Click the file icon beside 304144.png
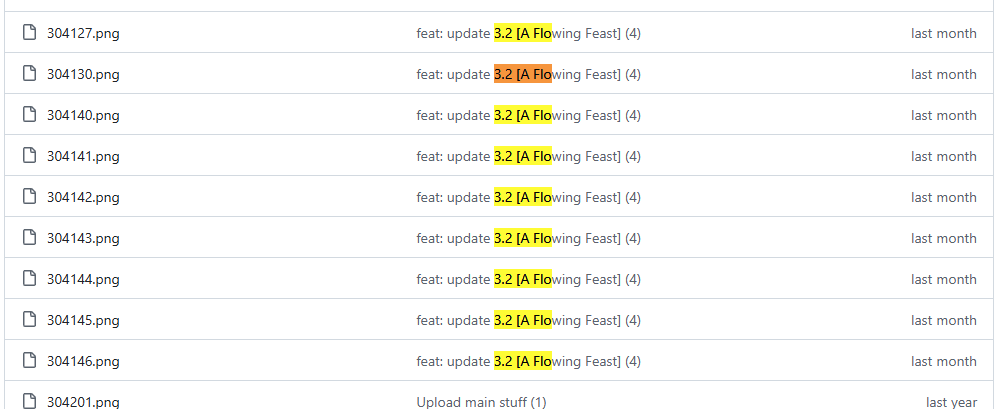 (x=29, y=279)
